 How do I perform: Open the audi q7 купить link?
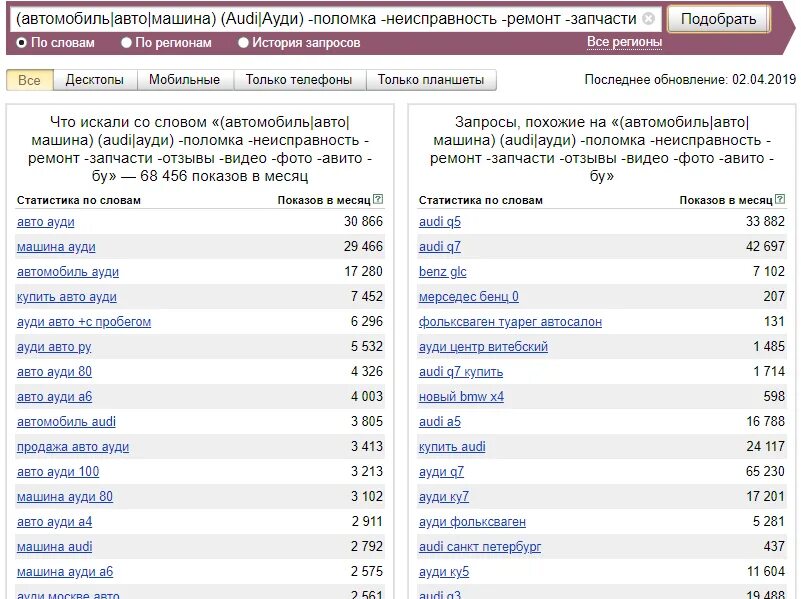461,372
